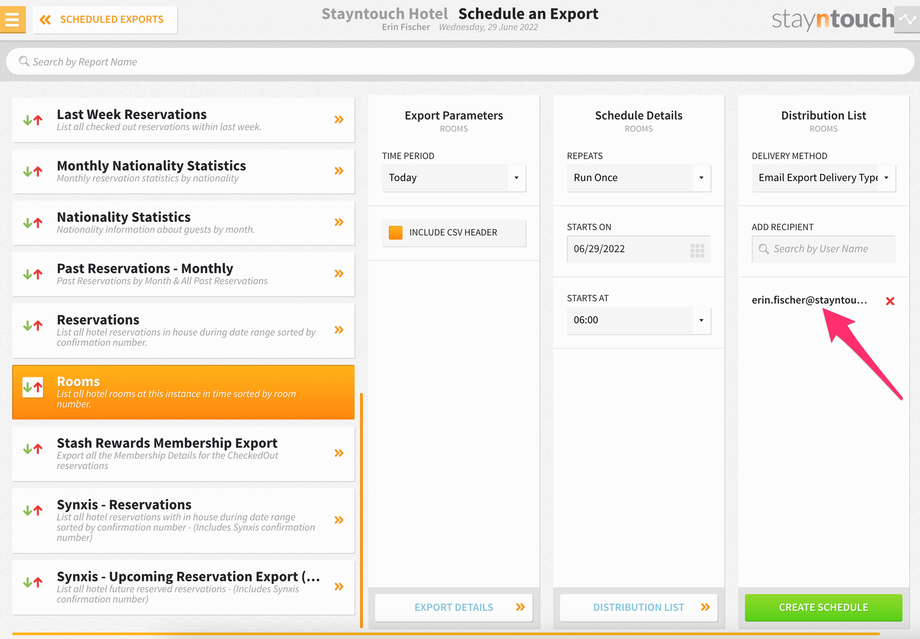Click chevron arrows on Reservations row
Screen dimensions: 920x639
click(x=339, y=330)
